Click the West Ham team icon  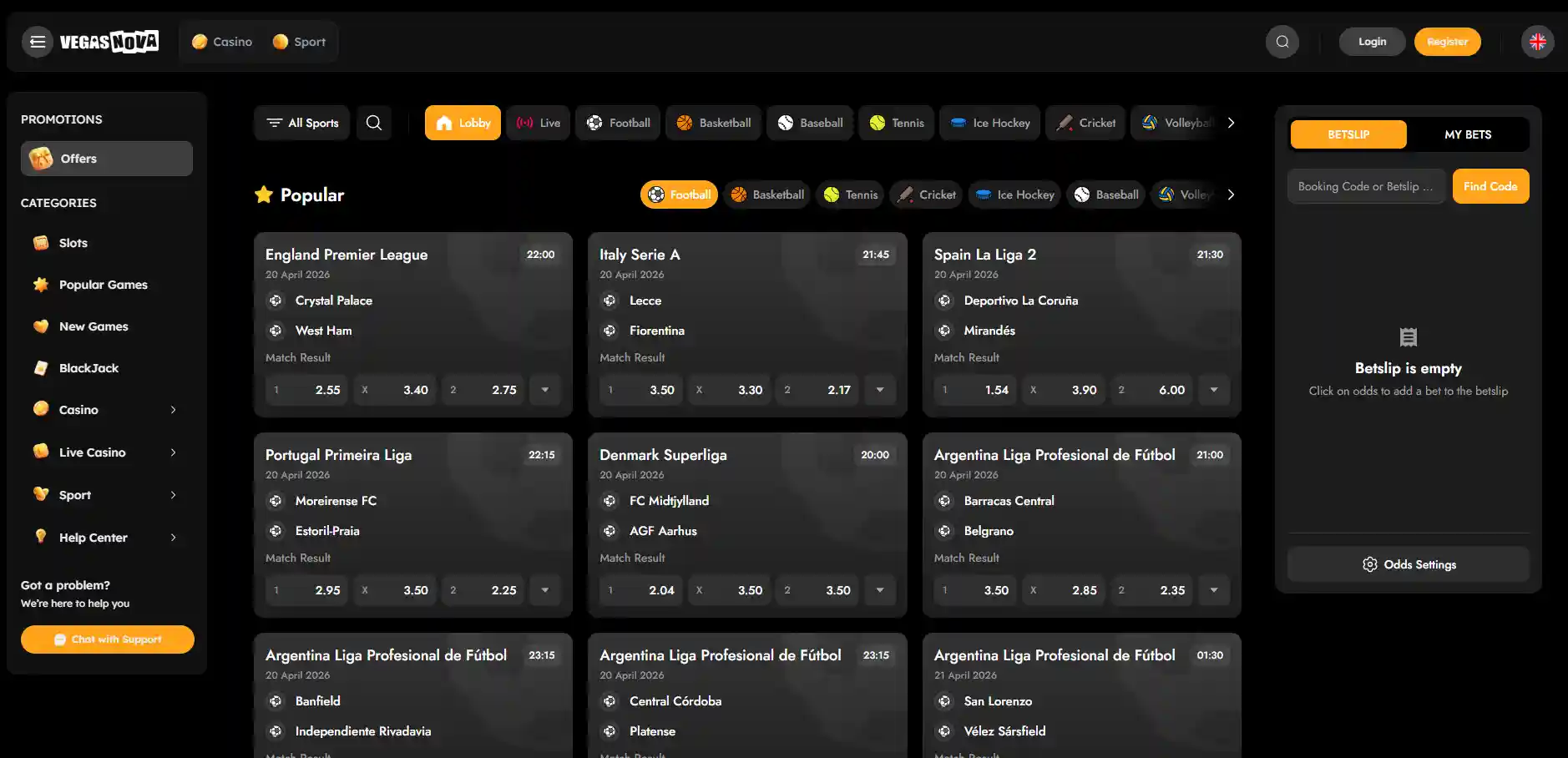pyautogui.click(x=276, y=331)
